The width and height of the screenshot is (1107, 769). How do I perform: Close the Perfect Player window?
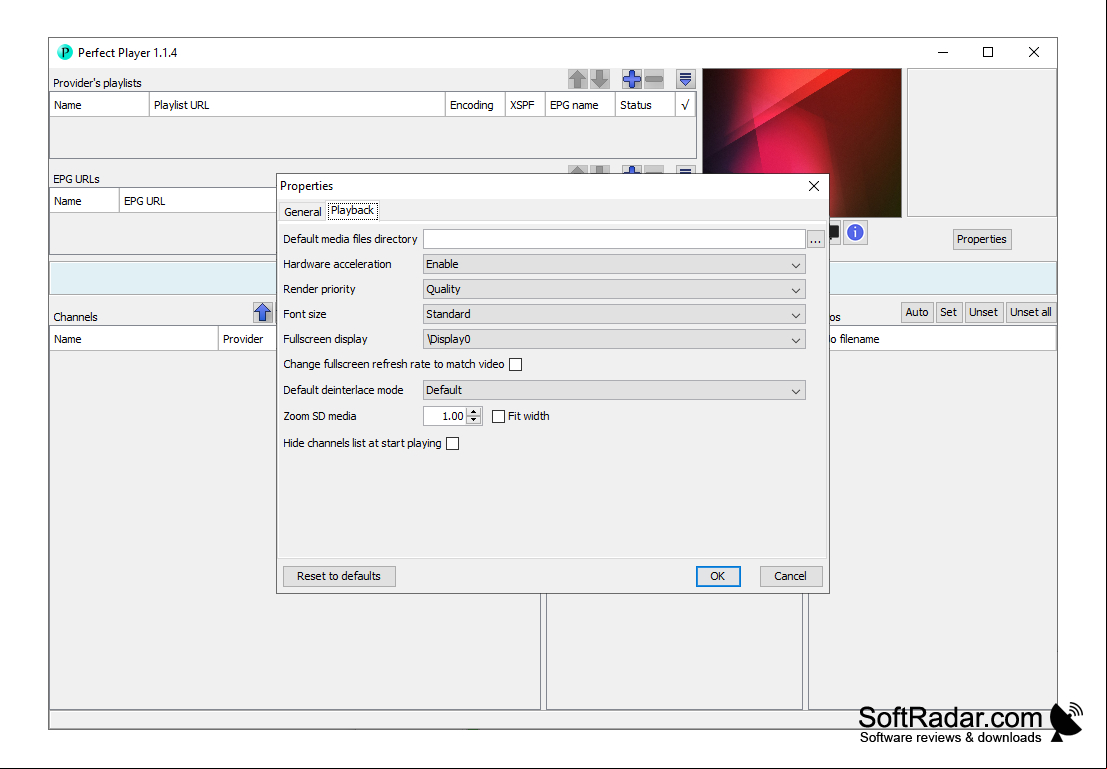coord(1034,52)
